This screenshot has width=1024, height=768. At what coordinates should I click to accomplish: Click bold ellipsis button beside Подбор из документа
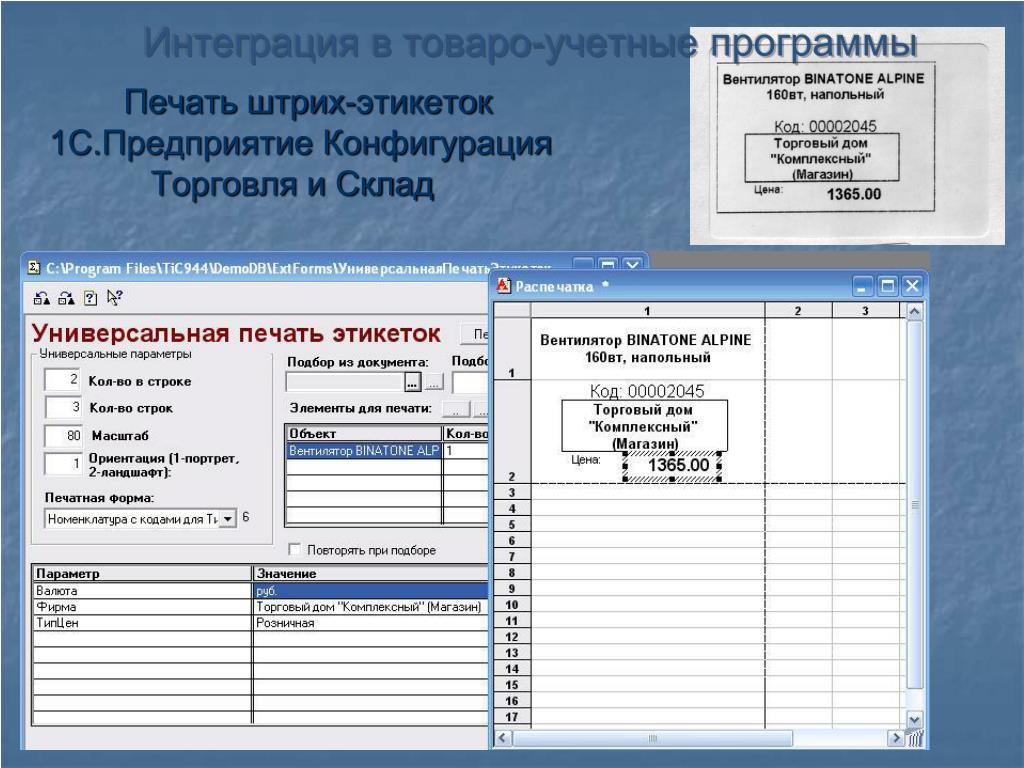[x=412, y=383]
